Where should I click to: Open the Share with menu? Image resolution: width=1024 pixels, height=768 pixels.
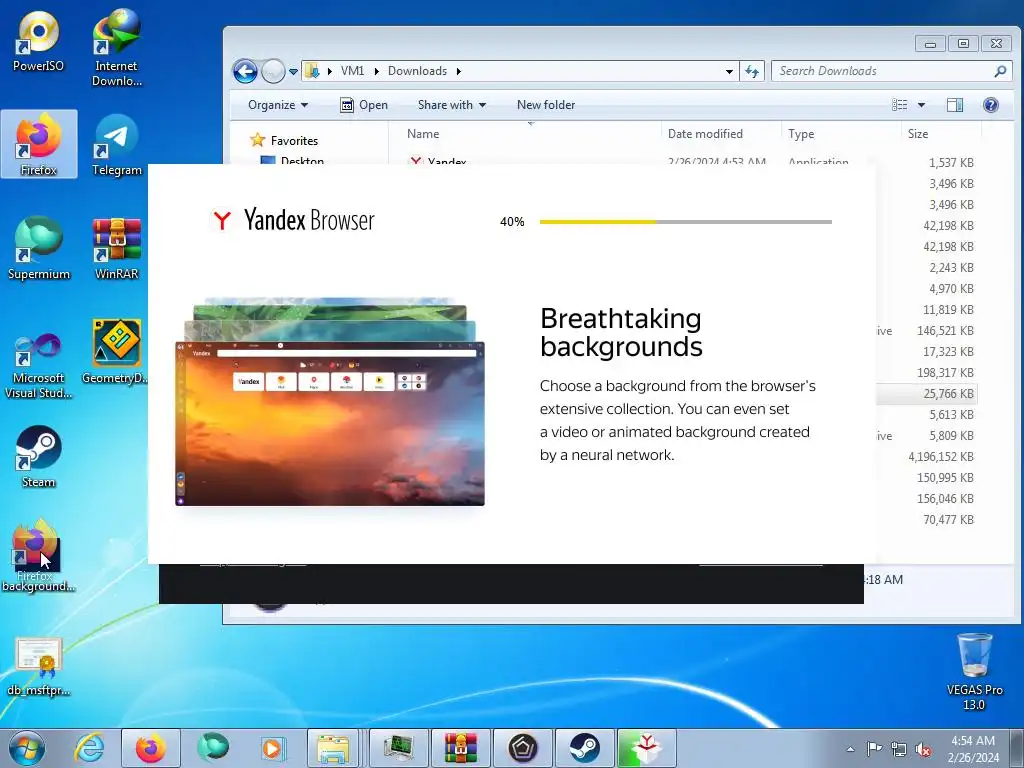tap(451, 104)
